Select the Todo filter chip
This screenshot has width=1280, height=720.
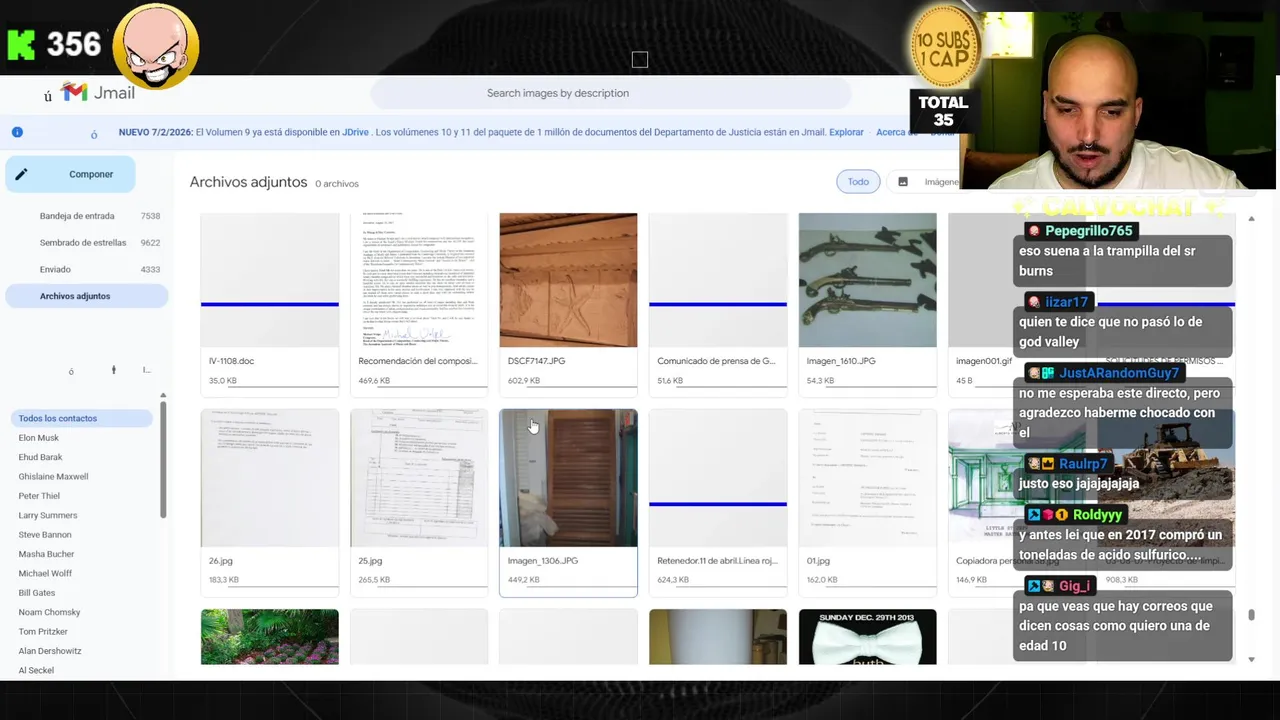[x=858, y=182]
